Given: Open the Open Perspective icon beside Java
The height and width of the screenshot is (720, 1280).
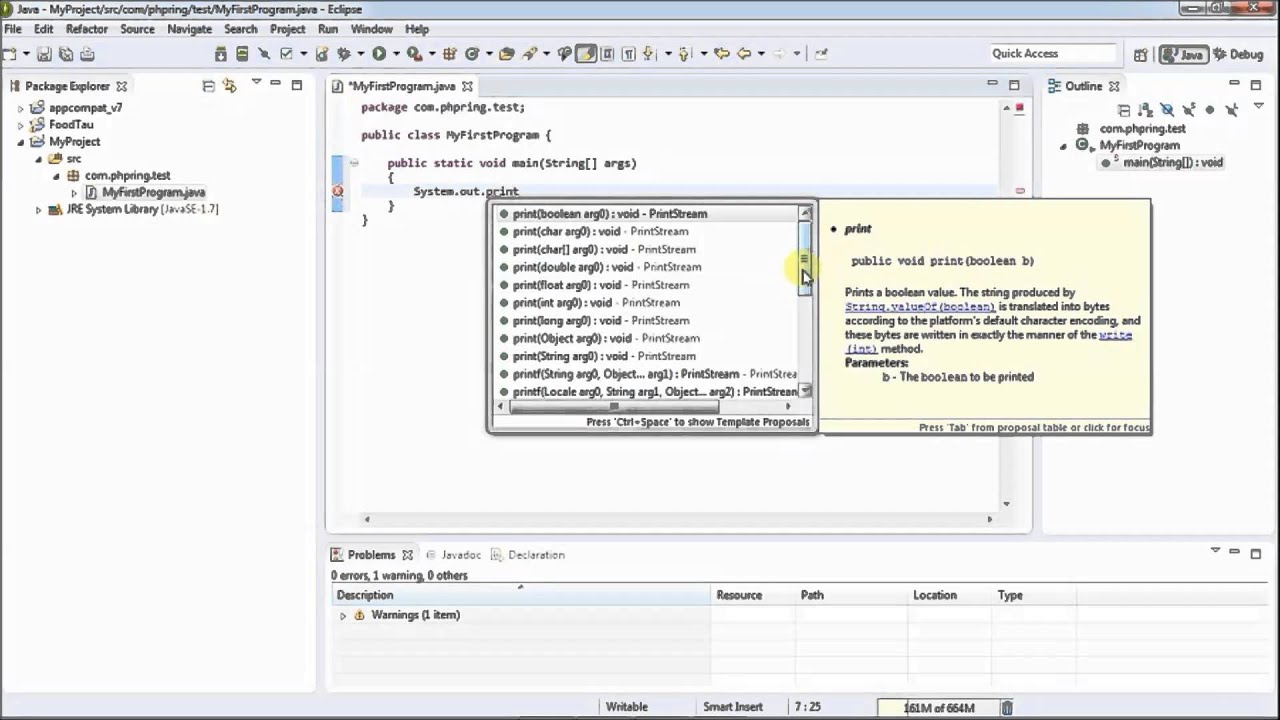Looking at the screenshot, I should (x=1141, y=54).
